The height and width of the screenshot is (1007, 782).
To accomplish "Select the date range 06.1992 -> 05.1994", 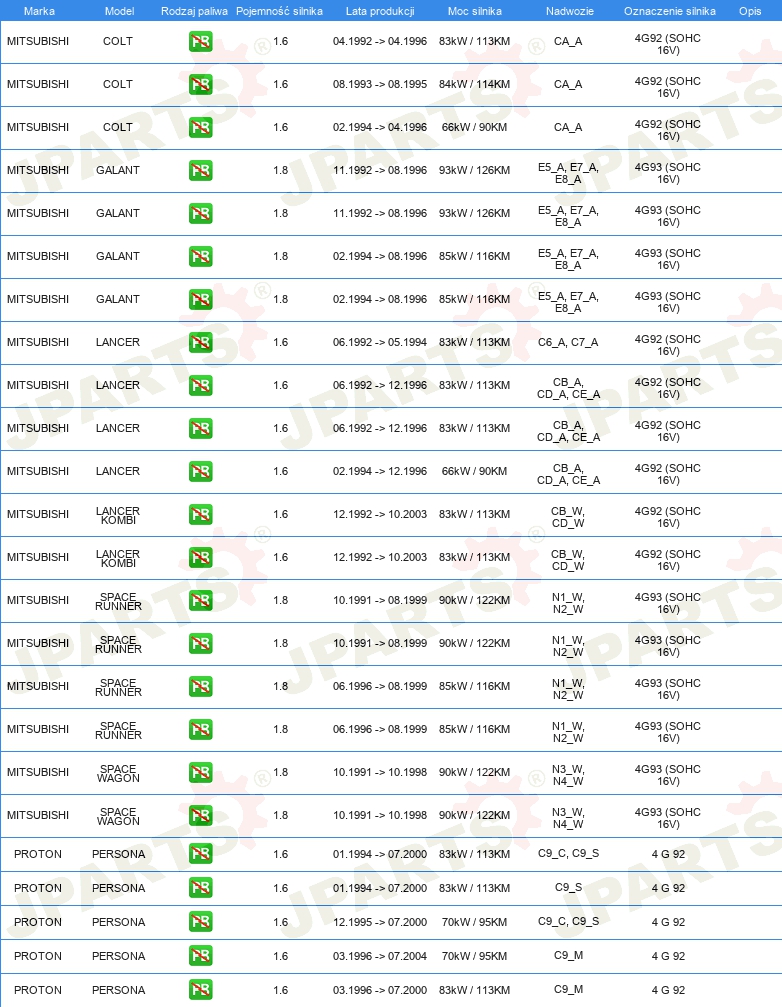I will [x=380, y=342].
